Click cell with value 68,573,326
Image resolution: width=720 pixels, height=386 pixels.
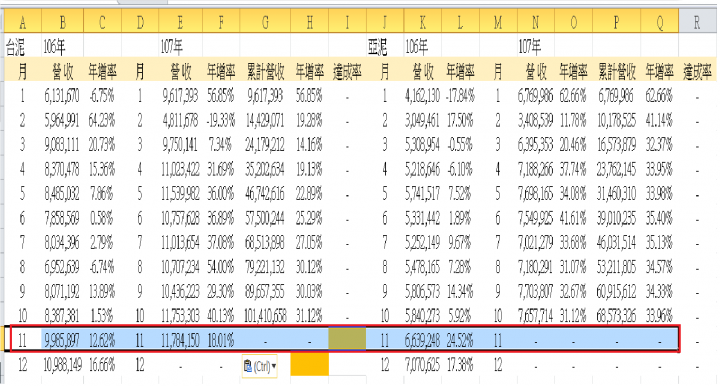coord(616,316)
